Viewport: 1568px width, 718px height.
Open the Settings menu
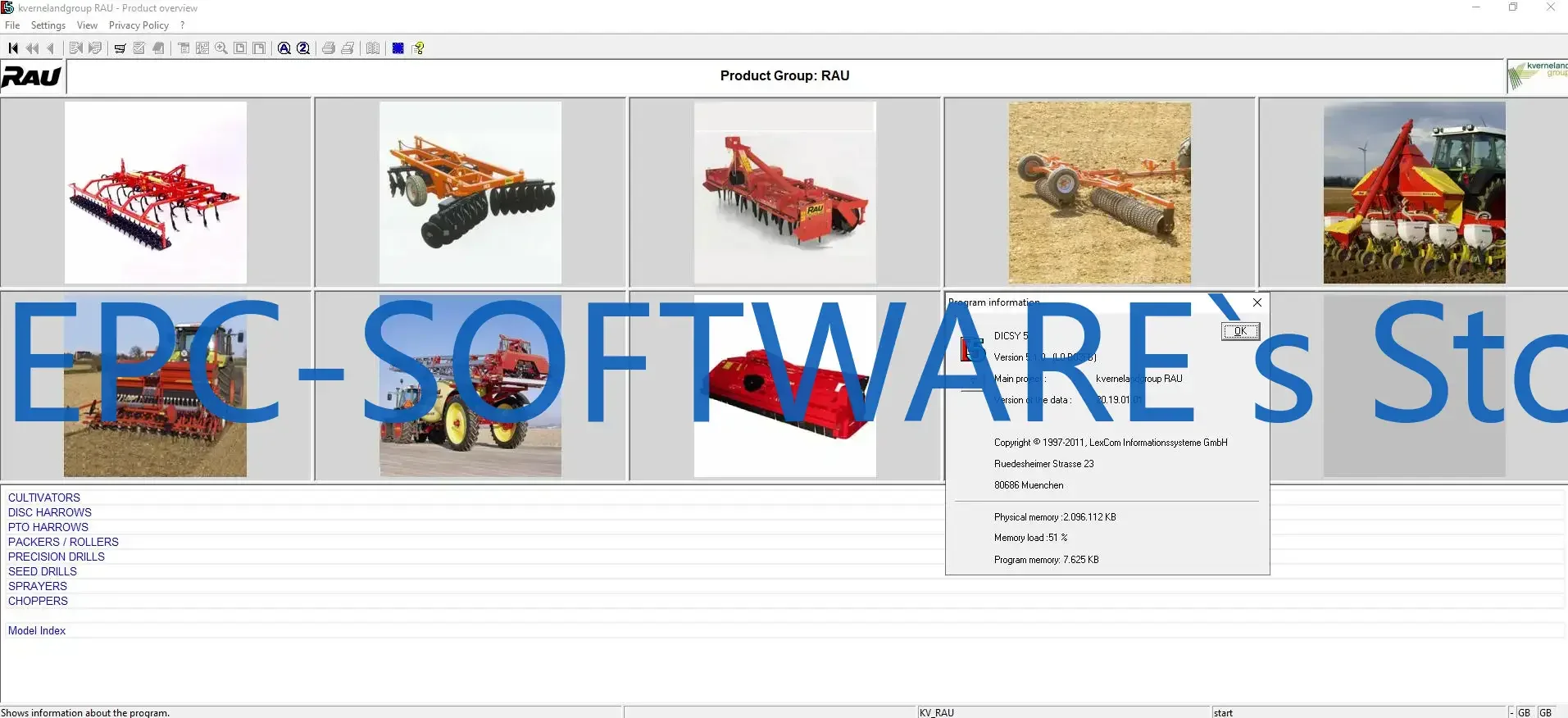48,25
